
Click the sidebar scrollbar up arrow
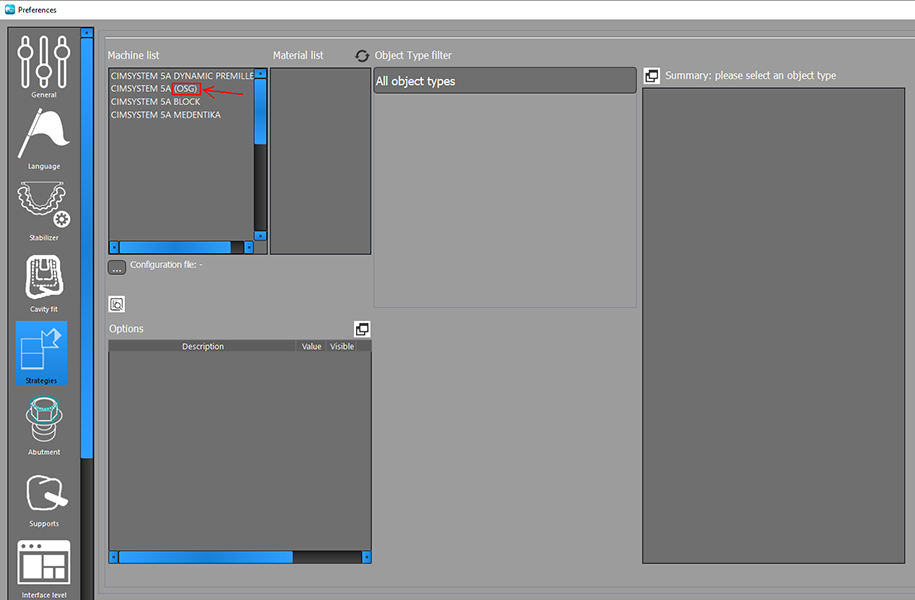(x=86, y=33)
